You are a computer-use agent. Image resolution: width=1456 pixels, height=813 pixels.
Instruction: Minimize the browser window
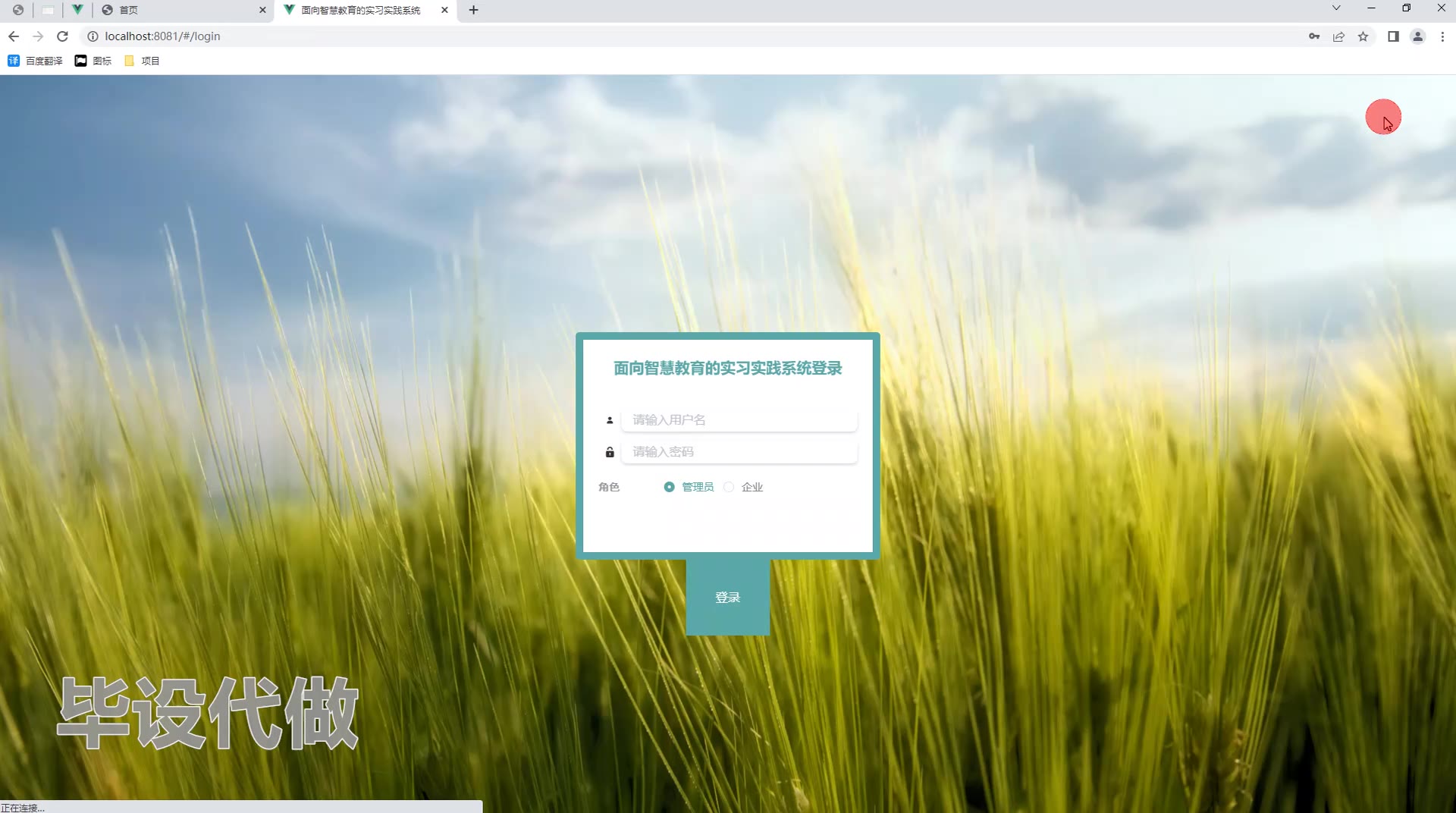point(1371,8)
